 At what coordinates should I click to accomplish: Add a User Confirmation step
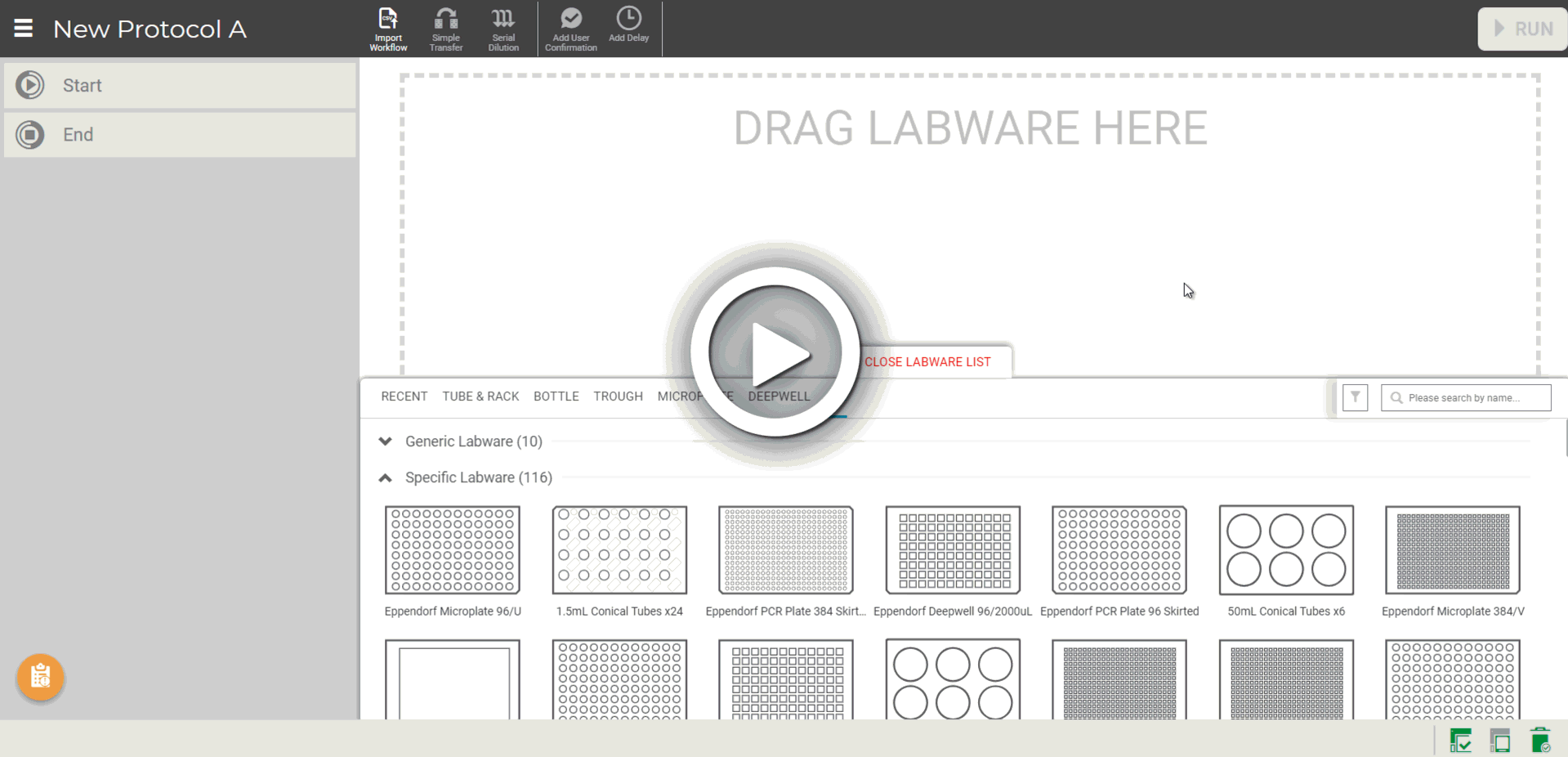tap(570, 29)
